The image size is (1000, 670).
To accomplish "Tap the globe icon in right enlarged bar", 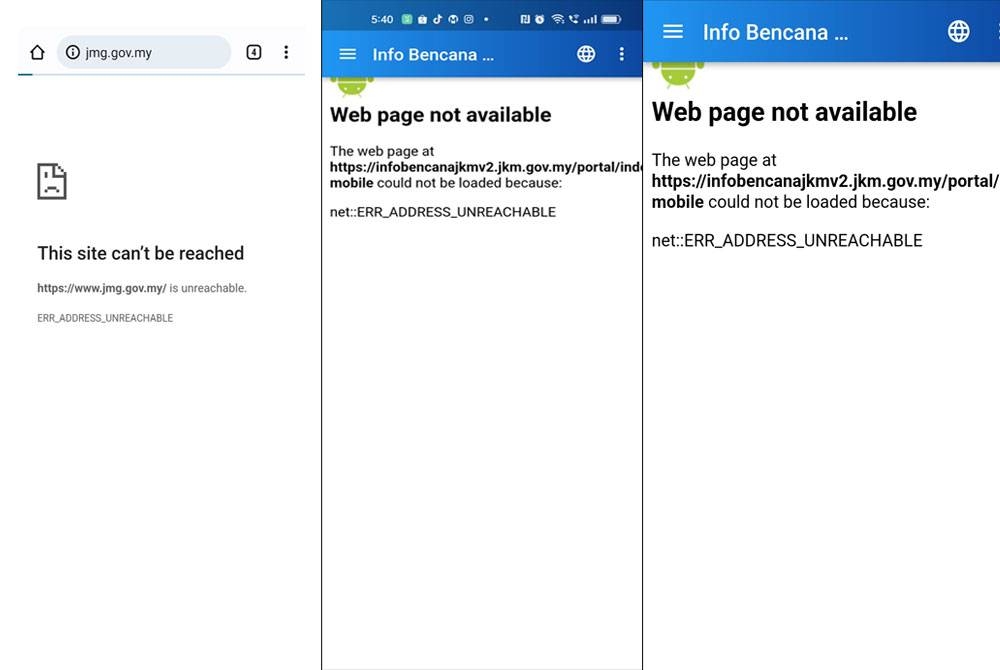I will click(958, 32).
